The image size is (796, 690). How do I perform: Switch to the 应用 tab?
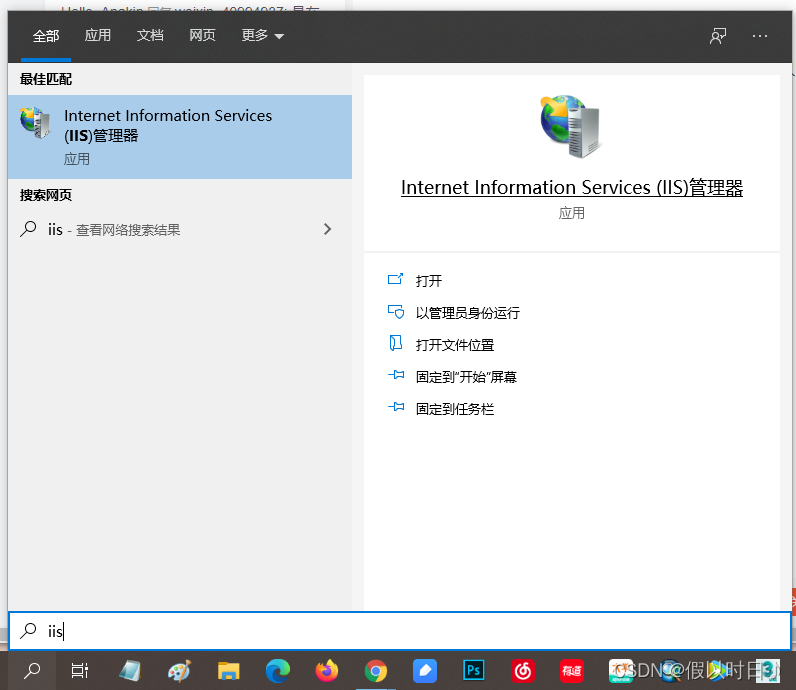(98, 36)
